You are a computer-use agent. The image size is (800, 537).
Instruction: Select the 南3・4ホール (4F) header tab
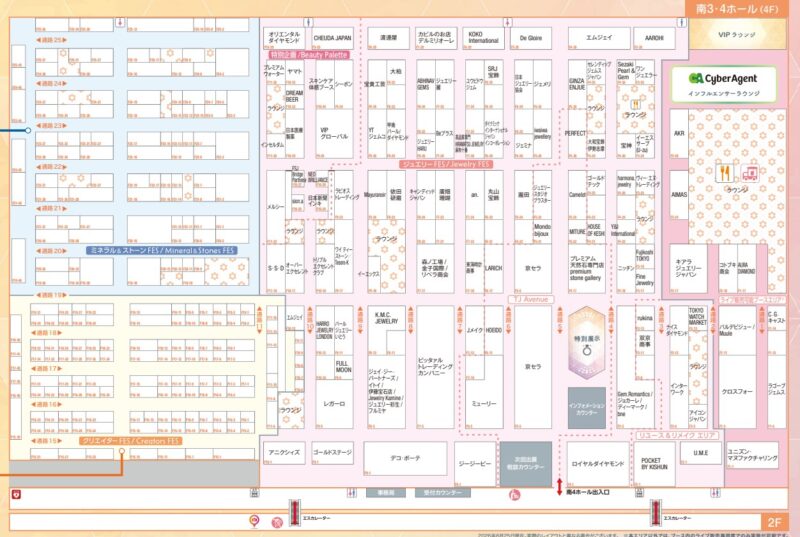tap(737, 9)
